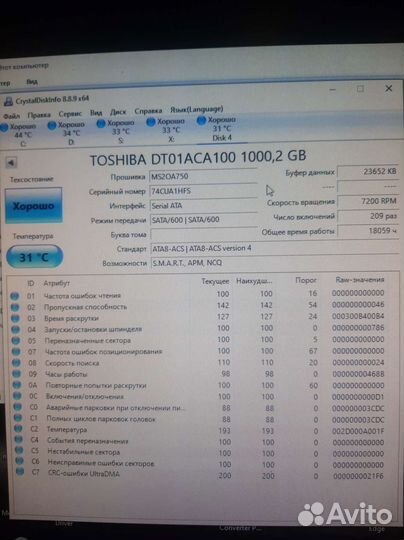404x540 pixels.
Task: Open the Диск menu
Action: [x=118, y=112]
